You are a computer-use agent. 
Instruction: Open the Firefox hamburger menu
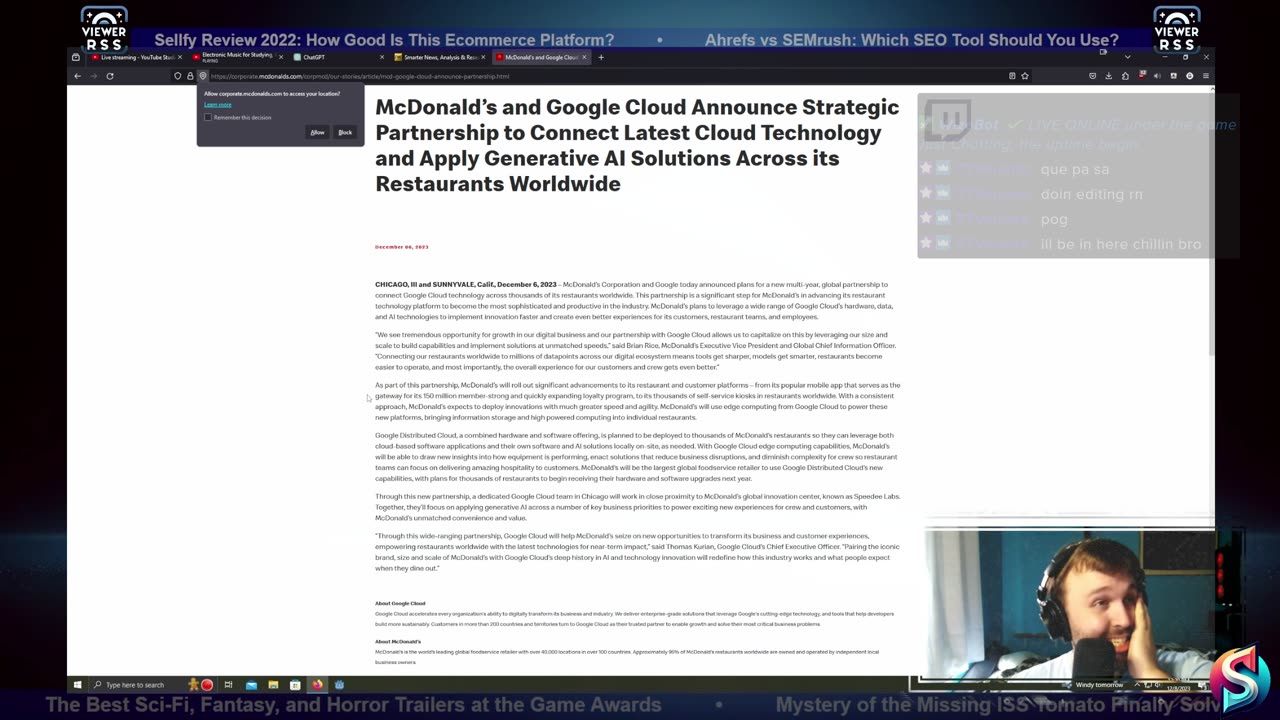pos(1205,76)
